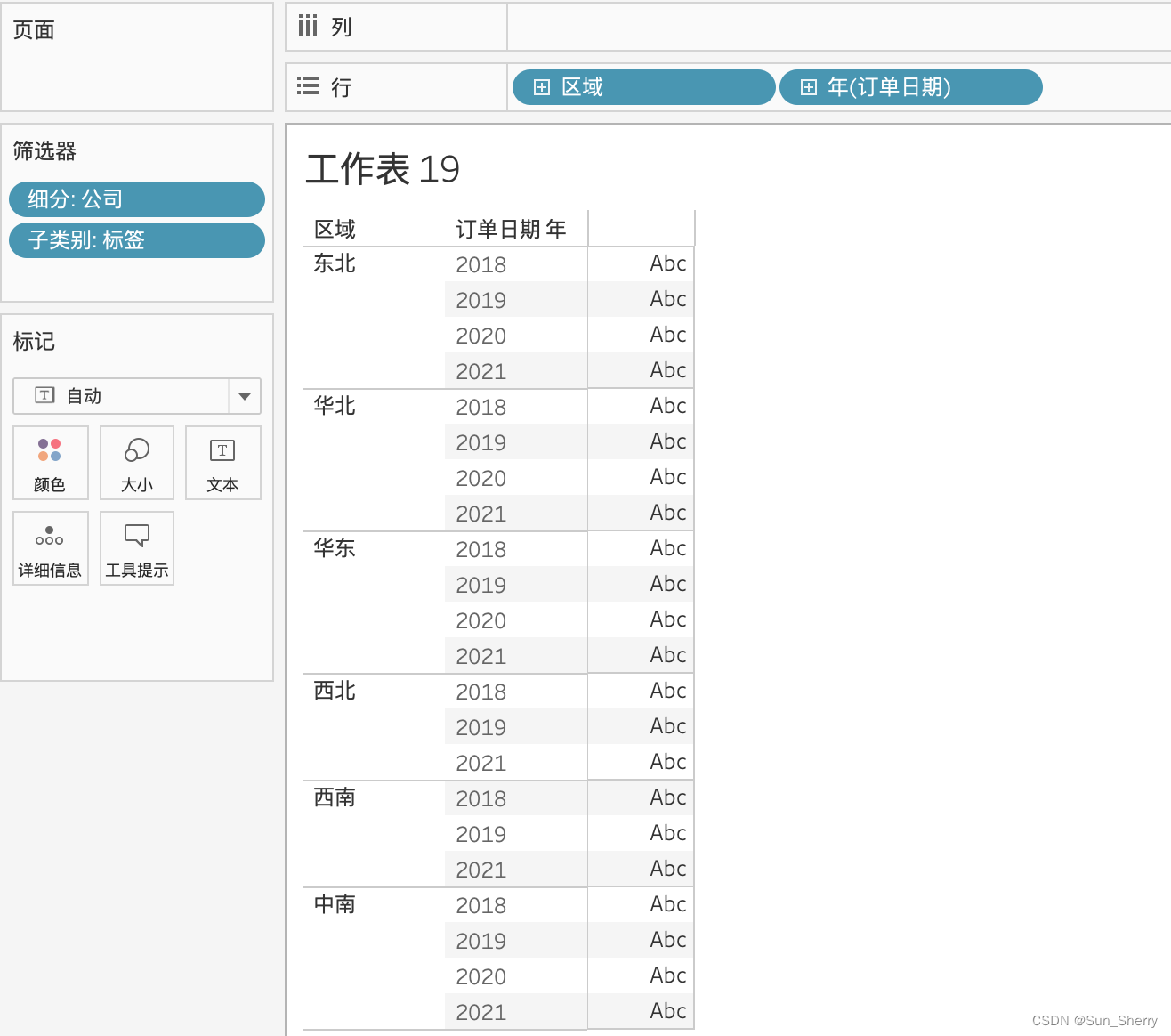Click the Abc cell for 华东 2018

[668, 548]
